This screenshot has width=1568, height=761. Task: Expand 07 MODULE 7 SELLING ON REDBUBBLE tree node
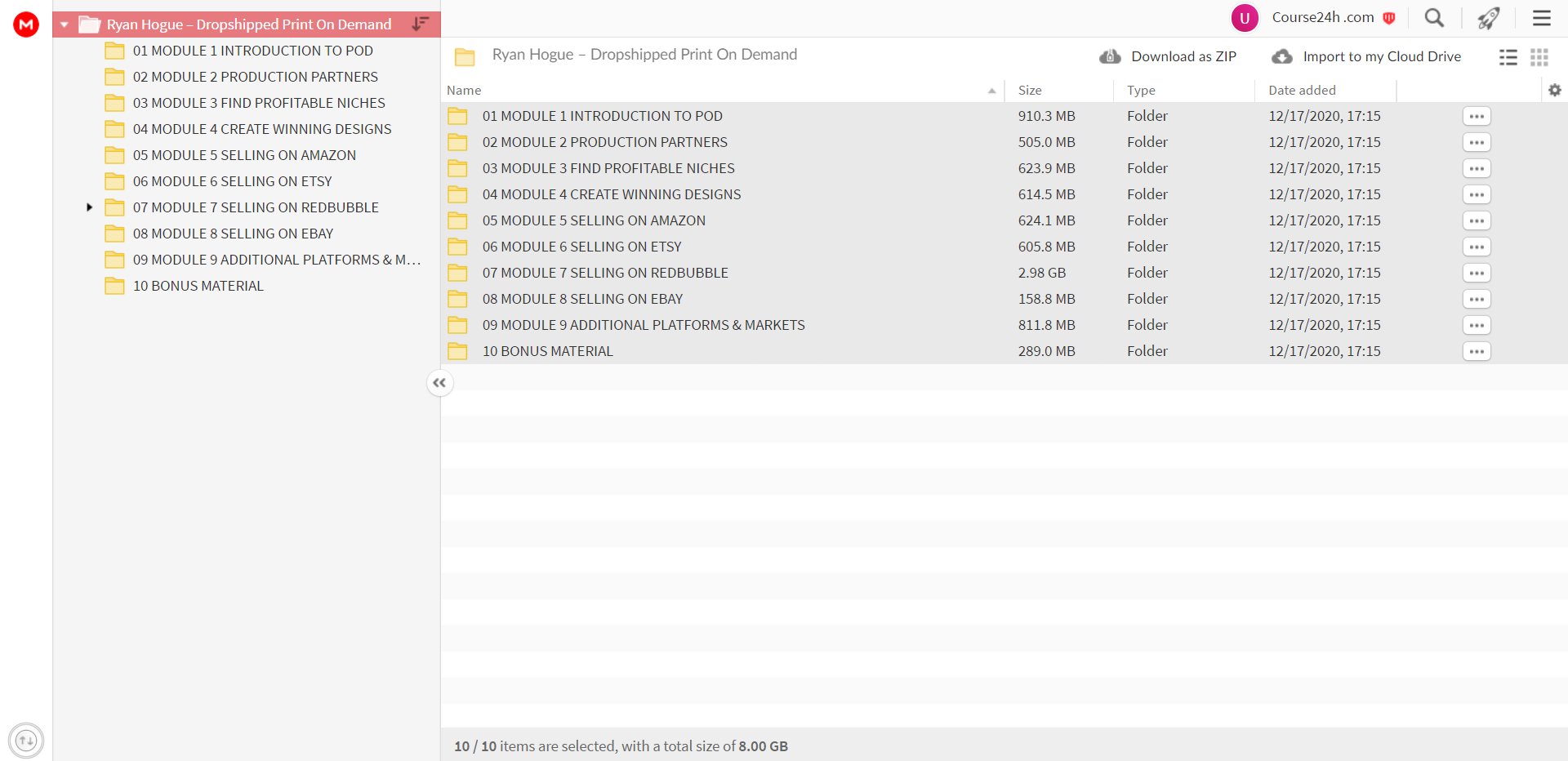point(89,207)
